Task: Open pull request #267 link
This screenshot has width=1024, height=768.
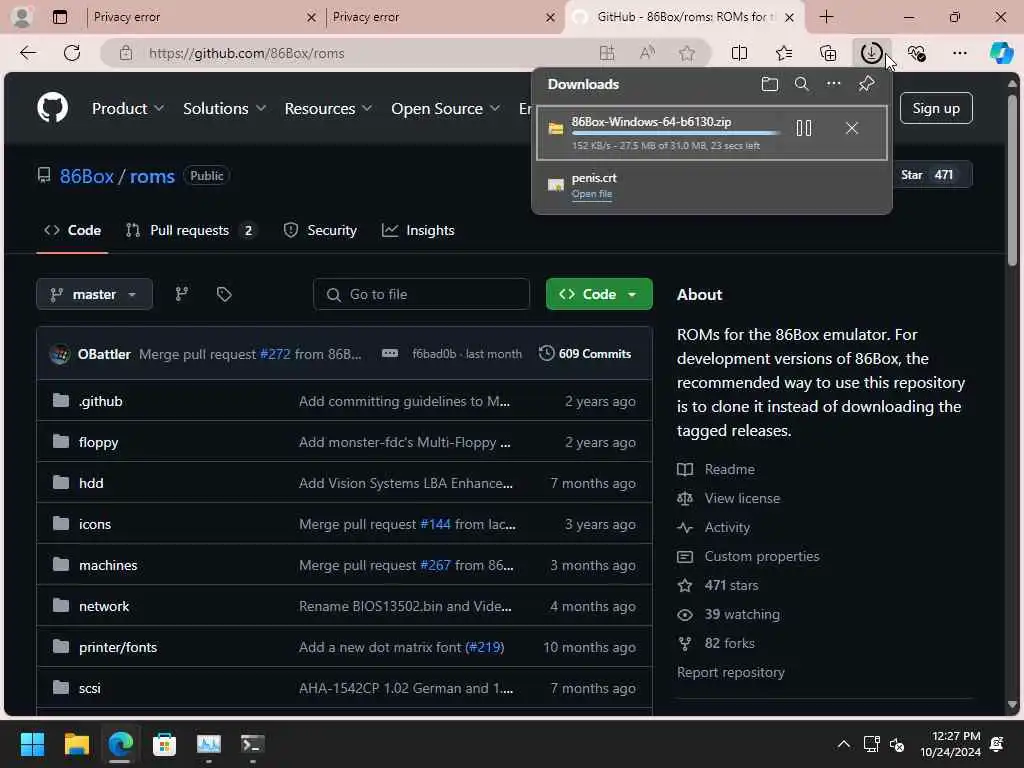Action: point(435,565)
